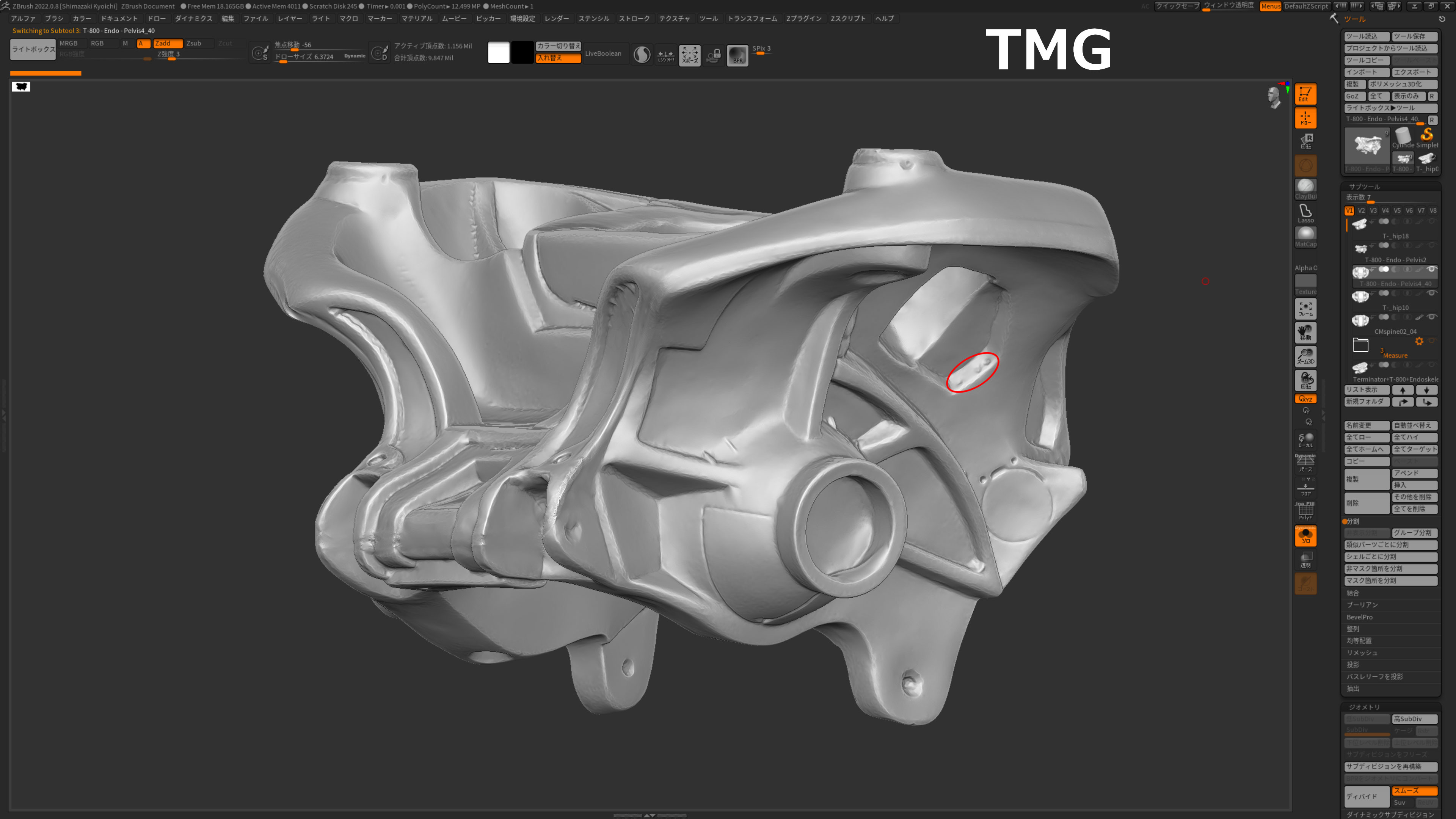Viewport: 1456px width, 819px height.
Task: Expand the Extract (抽出) section
Action: pos(1352,689)
